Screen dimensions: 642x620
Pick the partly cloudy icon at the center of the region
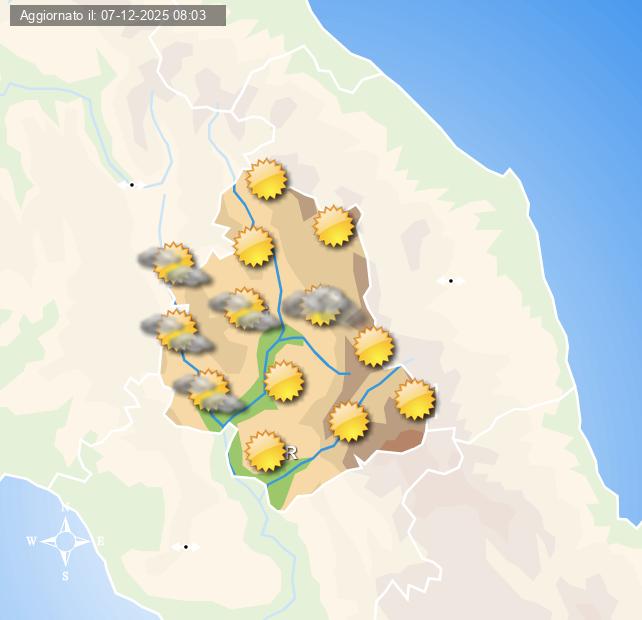click(x=243, y=309)
